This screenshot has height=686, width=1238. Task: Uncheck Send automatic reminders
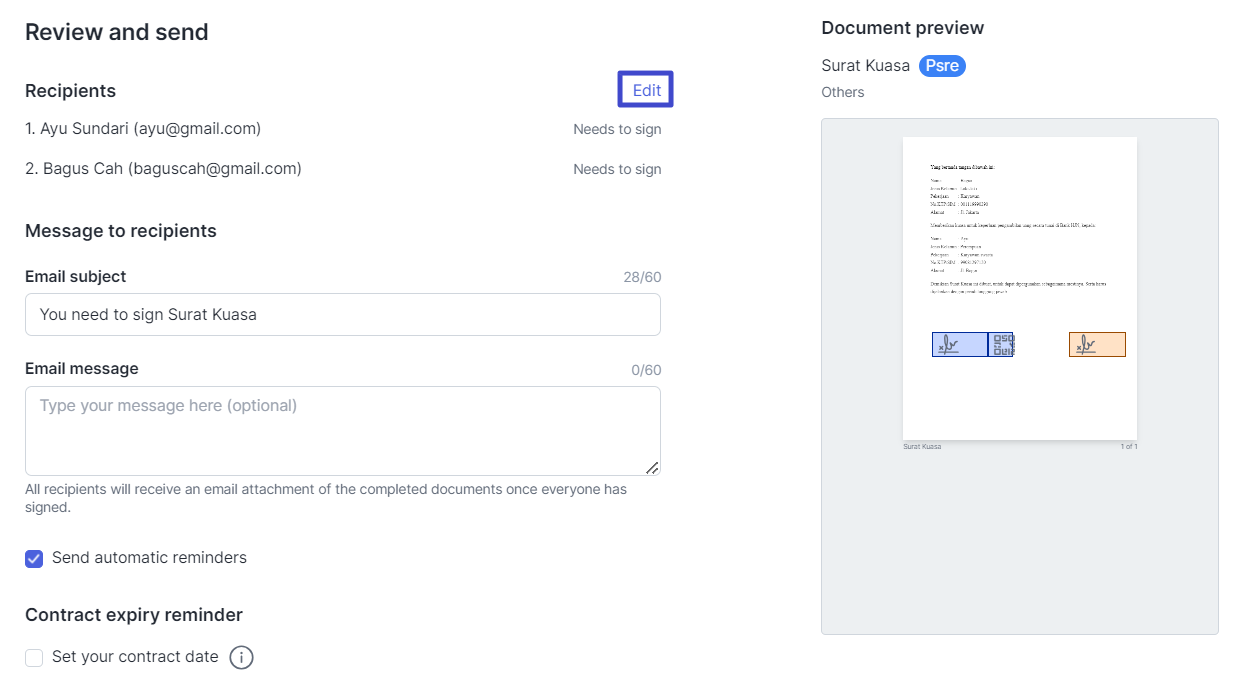pos(33,558)
